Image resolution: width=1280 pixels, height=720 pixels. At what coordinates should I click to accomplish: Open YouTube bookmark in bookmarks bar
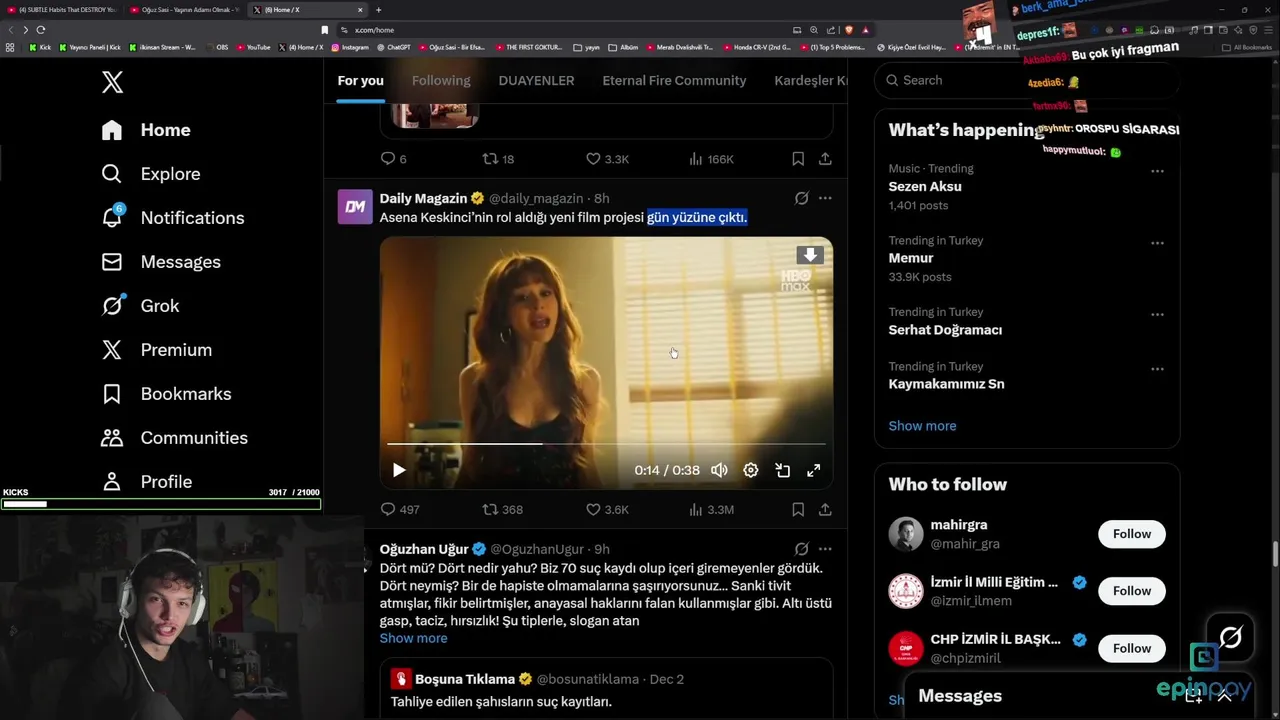point(254,47)
